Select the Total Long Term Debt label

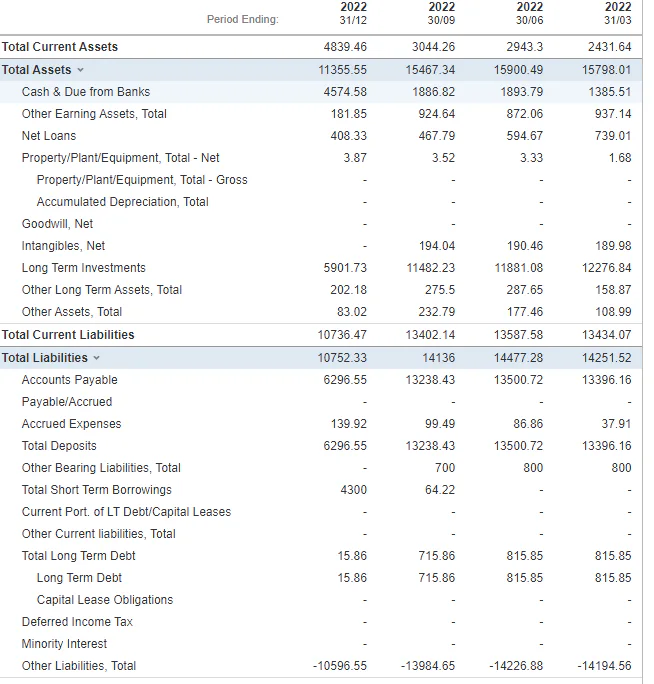79,556
